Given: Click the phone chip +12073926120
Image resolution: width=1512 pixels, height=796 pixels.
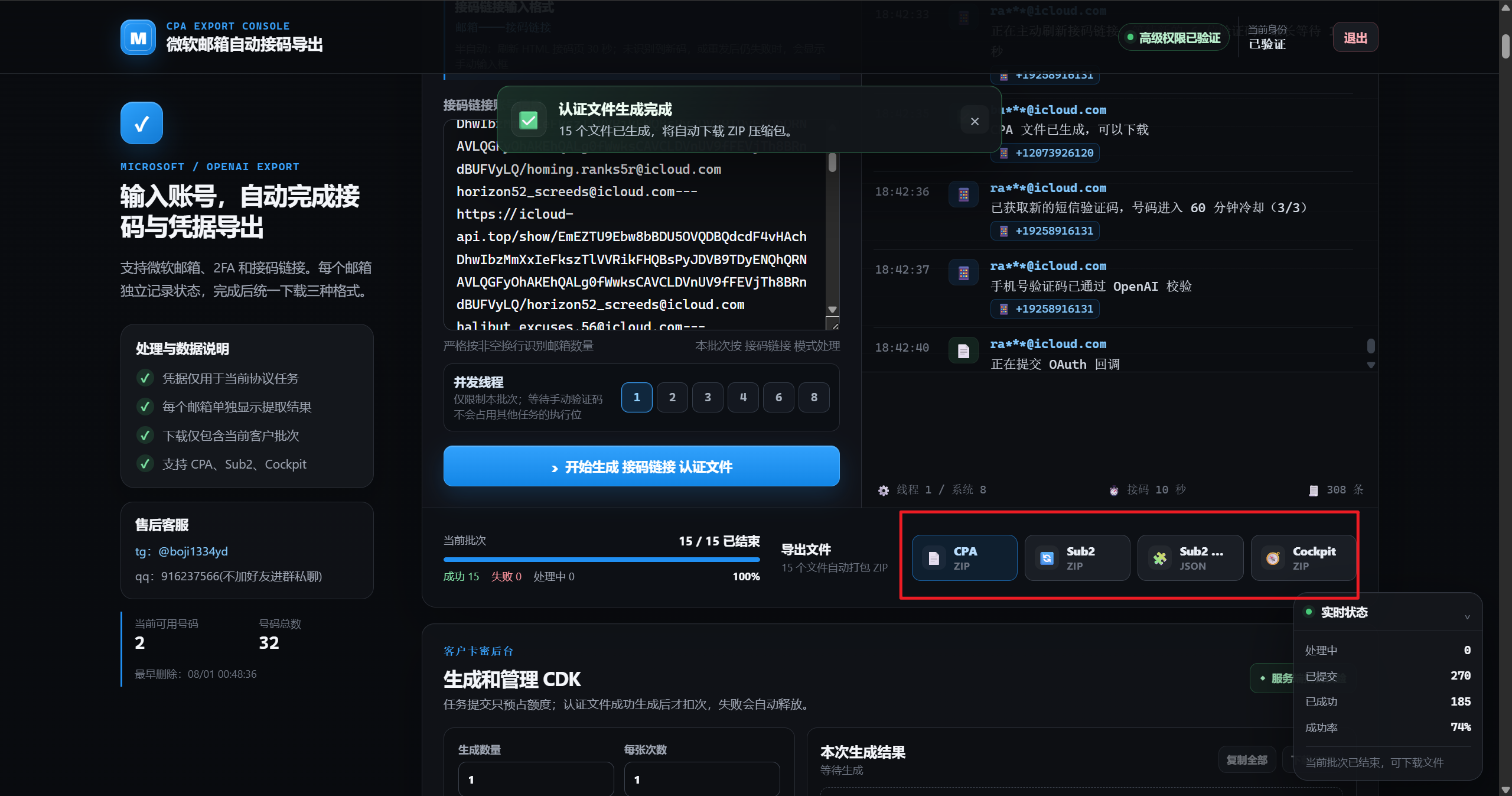Looking at the screenshot, I should pos(1045,153).
